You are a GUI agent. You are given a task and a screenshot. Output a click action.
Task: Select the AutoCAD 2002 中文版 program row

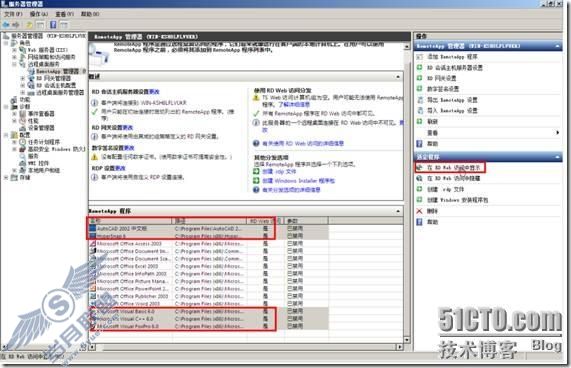point(209,229)
